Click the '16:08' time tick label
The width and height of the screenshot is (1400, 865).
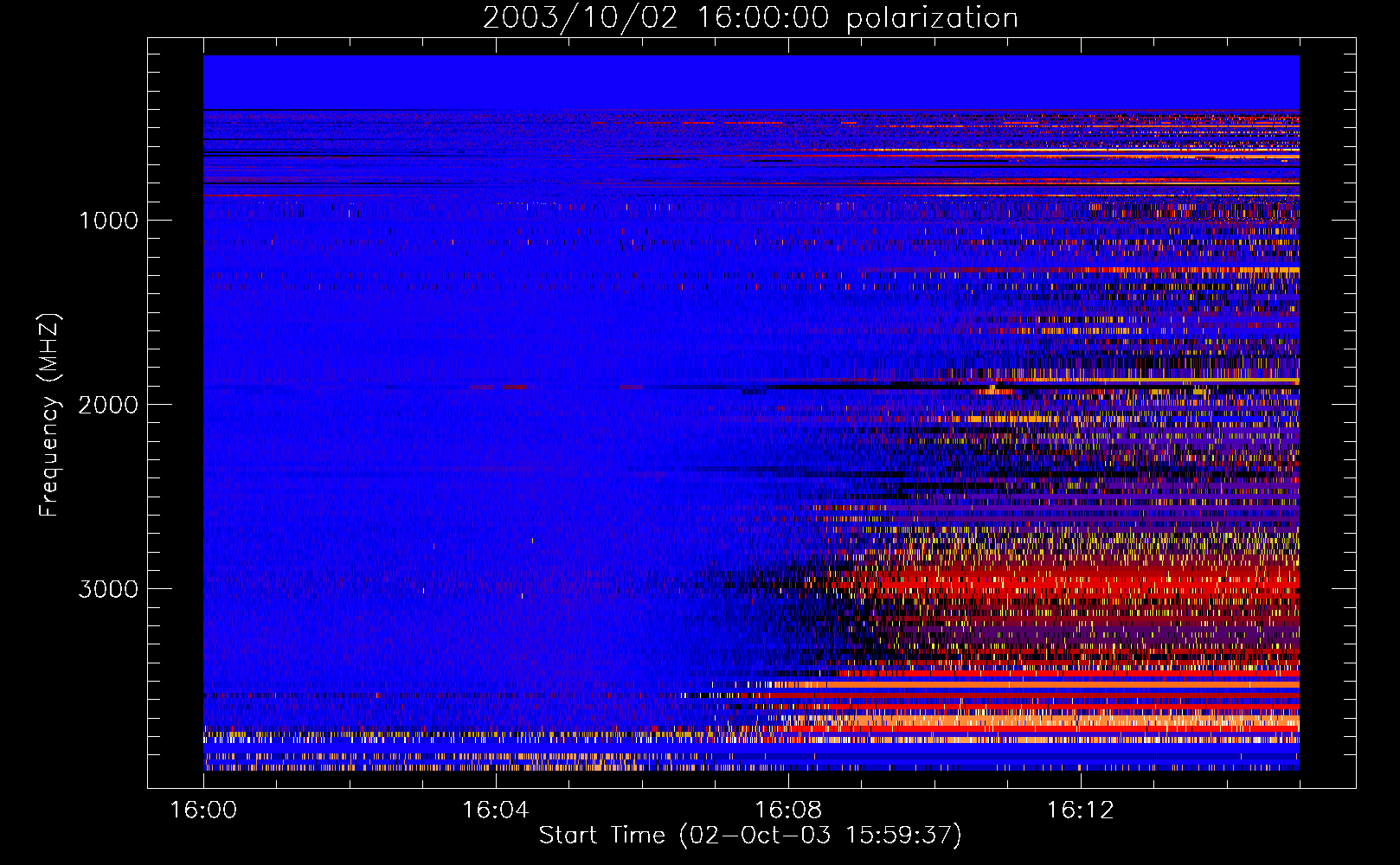[788, 811]
